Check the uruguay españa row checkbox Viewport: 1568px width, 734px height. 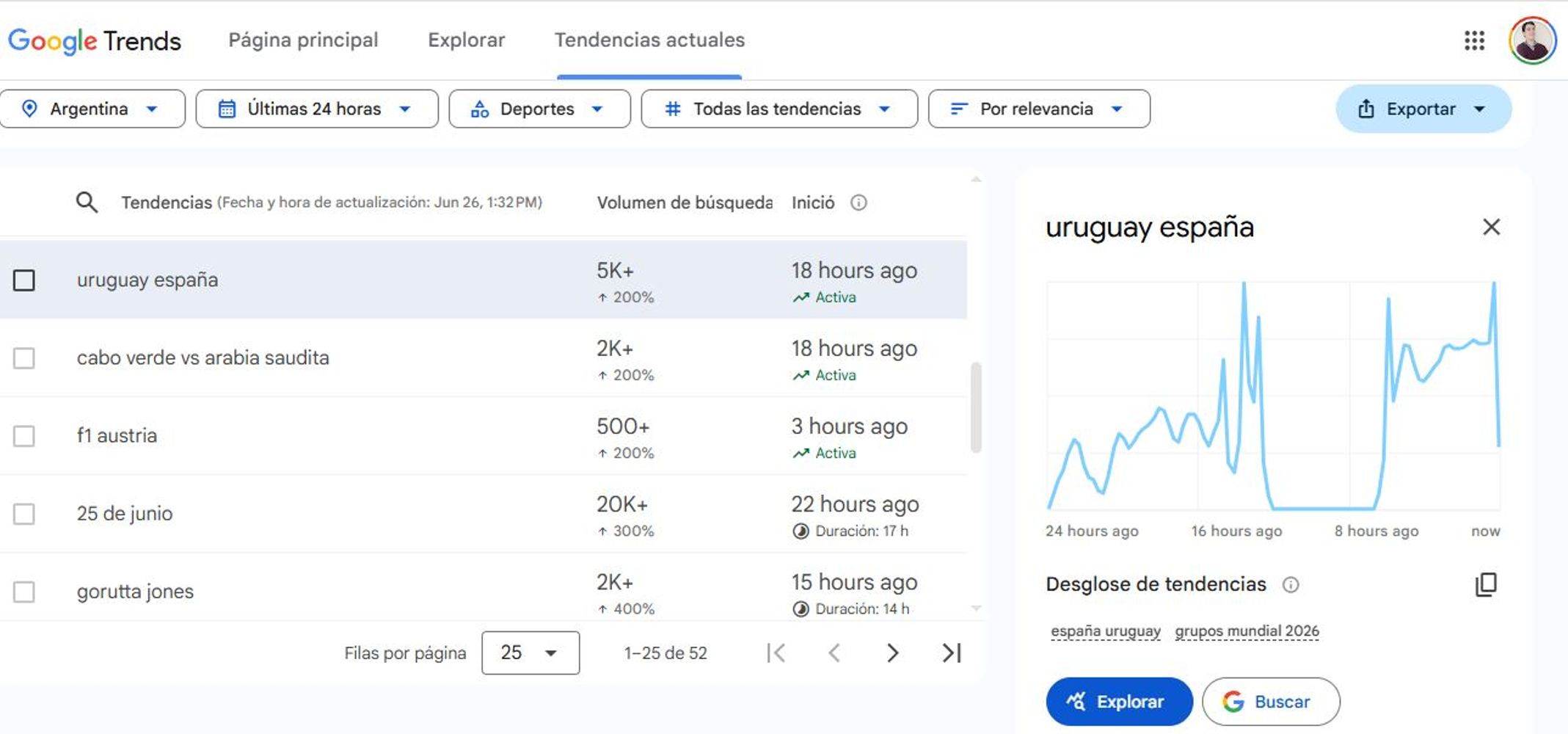pos(24,280)
